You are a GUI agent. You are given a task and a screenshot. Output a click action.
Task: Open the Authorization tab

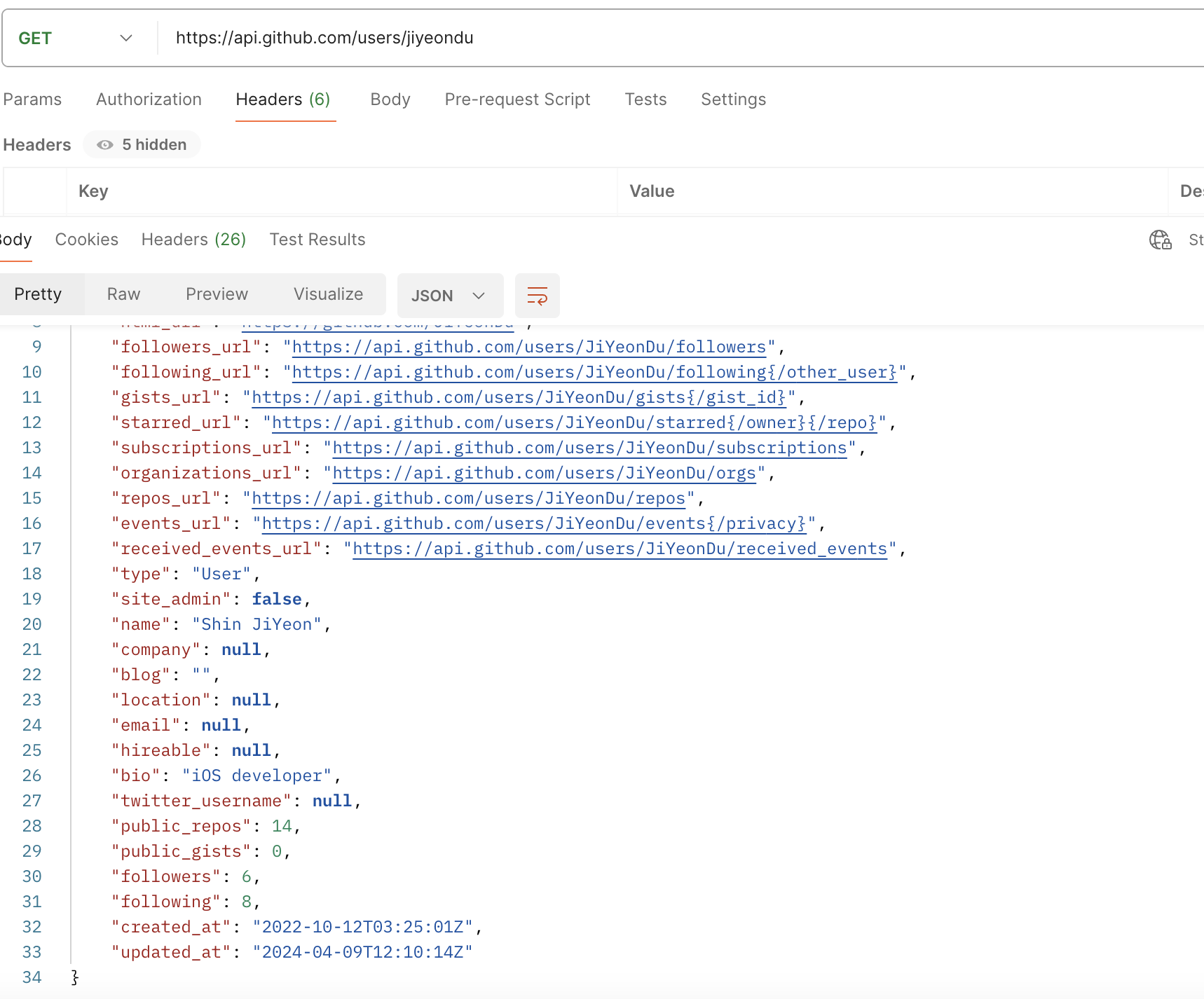tap(149, 99)
